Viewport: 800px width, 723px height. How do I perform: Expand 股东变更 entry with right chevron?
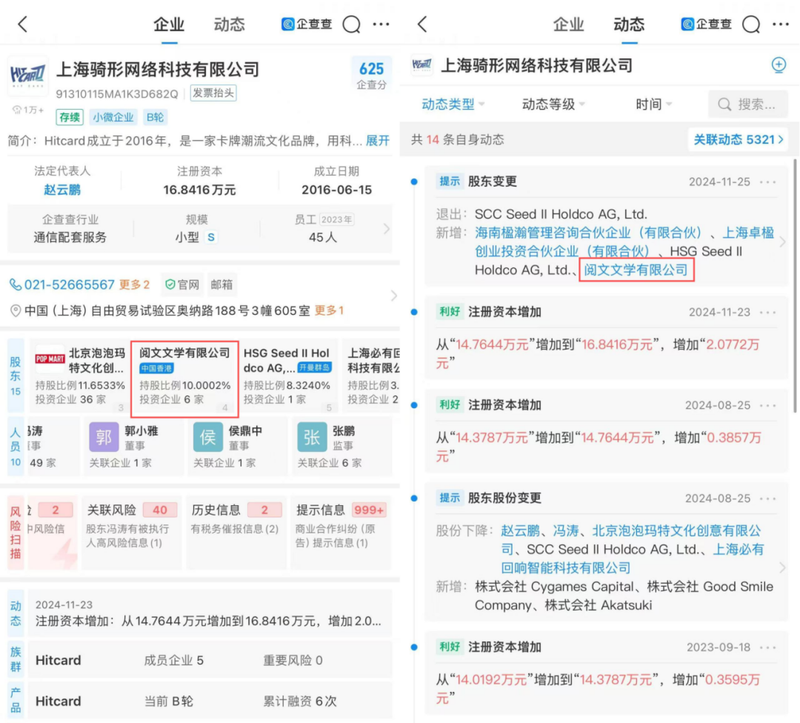coord(783,242)
